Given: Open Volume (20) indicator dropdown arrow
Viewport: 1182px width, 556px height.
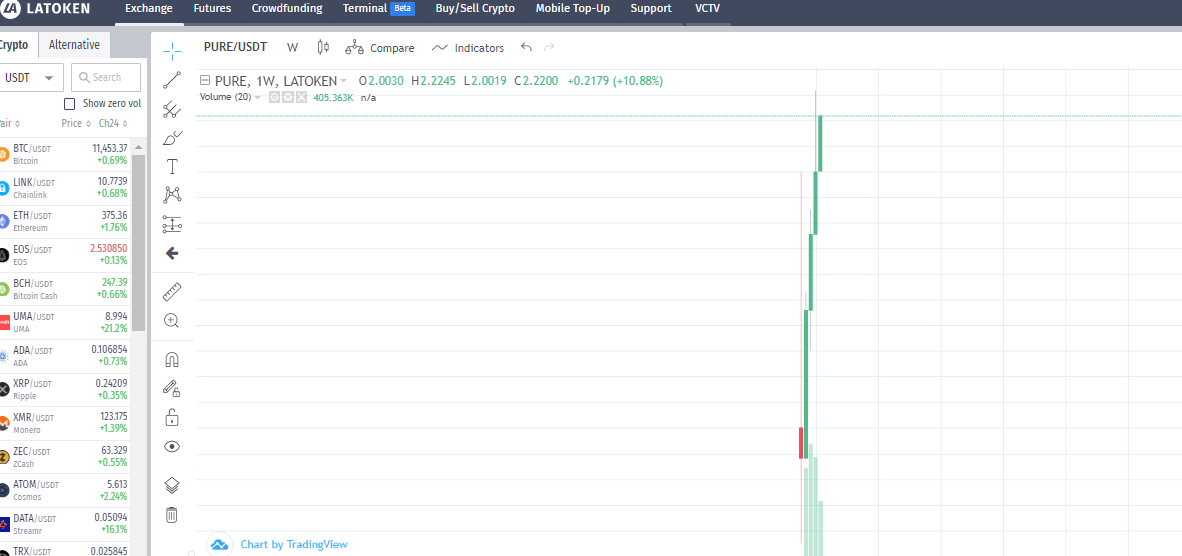Looking at the screenshot, I should pos(258,97).
